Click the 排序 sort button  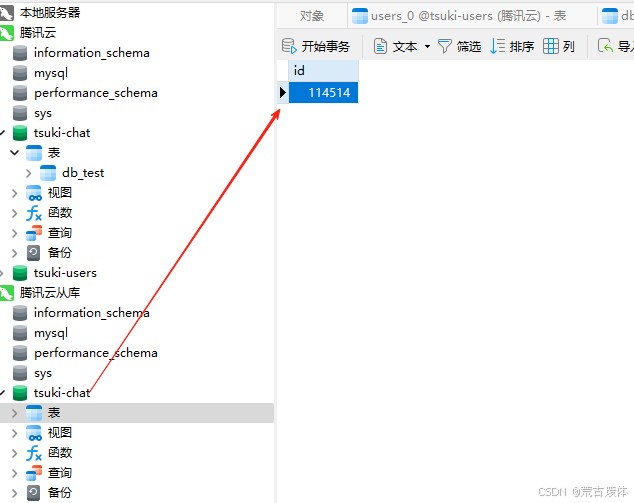click(512, 46)
